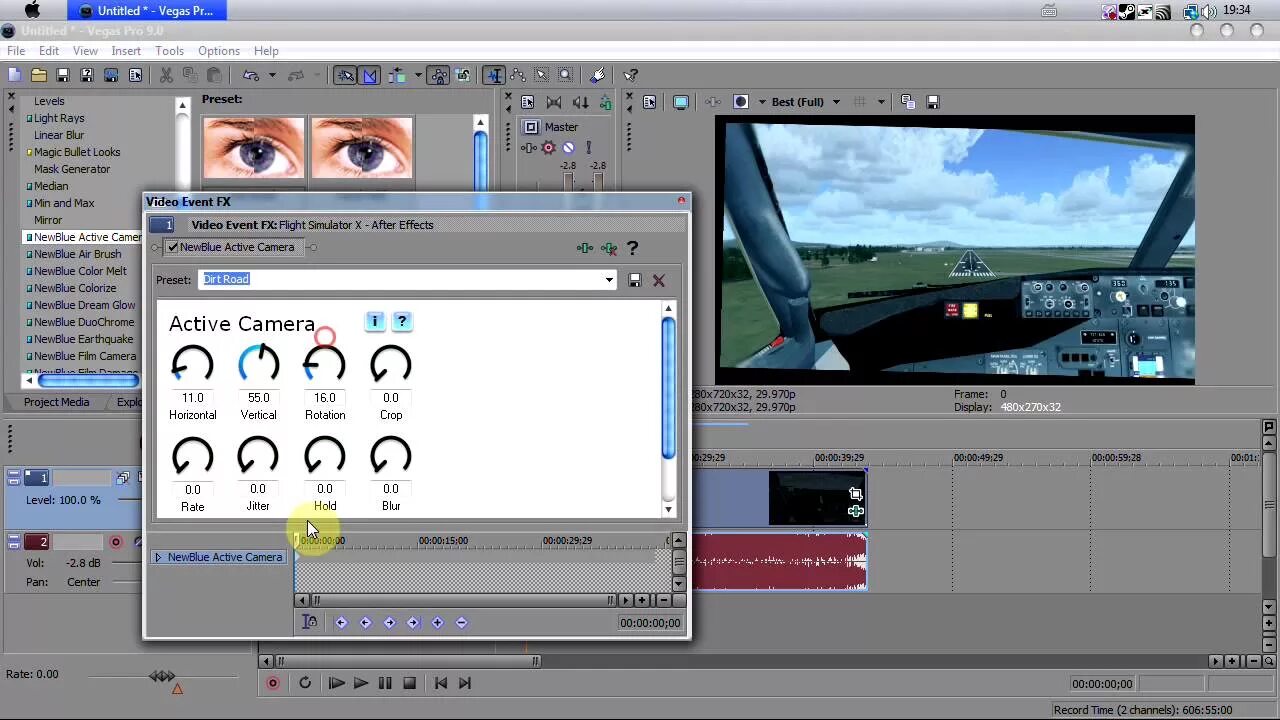Click the What's This help icon
Viewport: 1280px width, 720px height.
pyautogui.click(x=631, y=75)
